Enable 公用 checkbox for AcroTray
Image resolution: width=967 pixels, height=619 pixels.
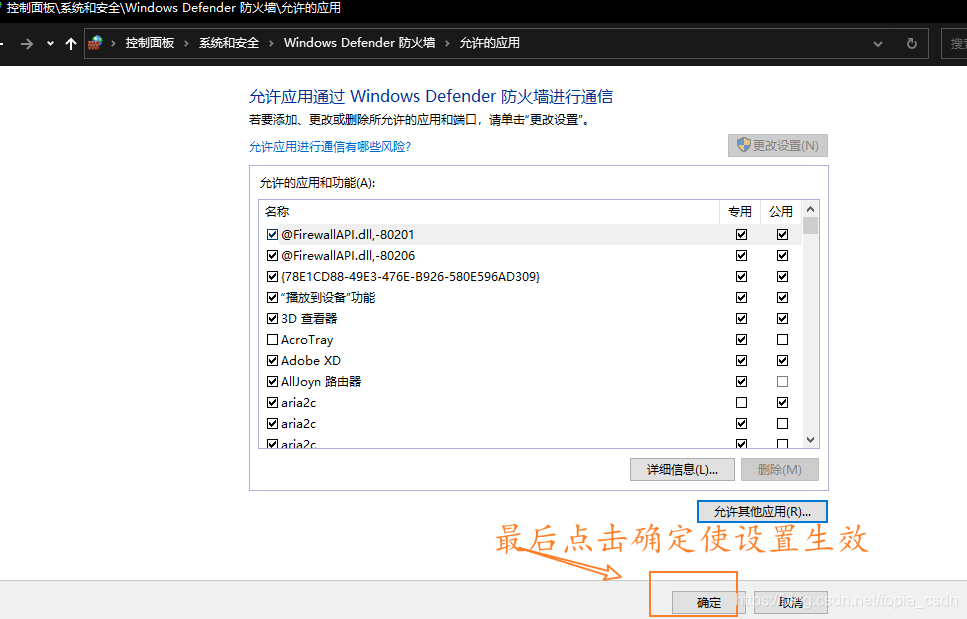coord(782,339)
